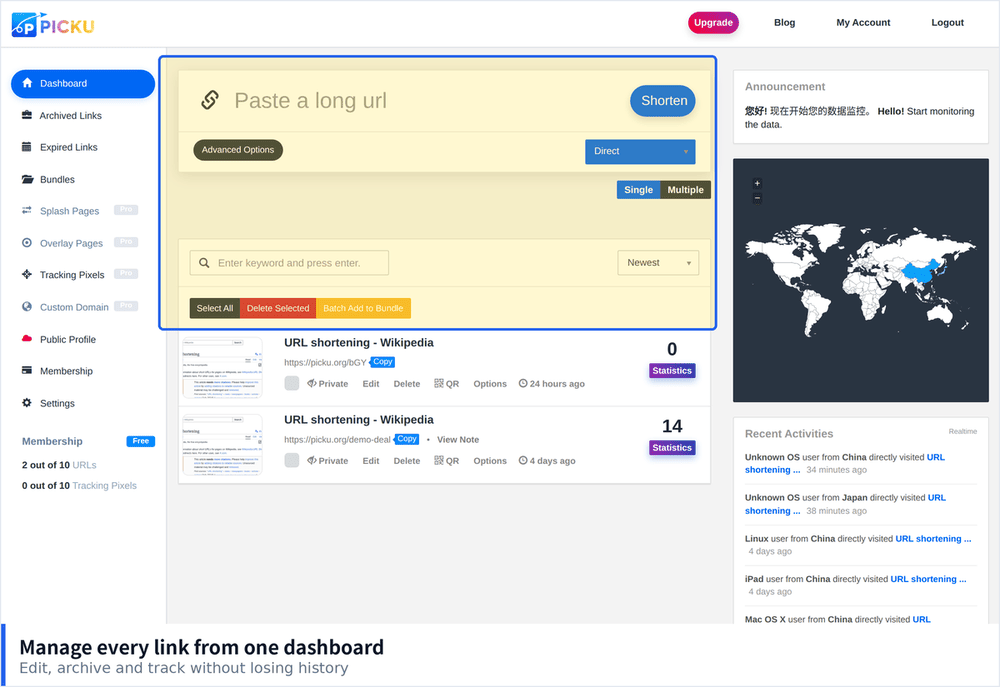Click the Splash Pages arrows icon
Image resolution: width=1000 pixels, height=687 pixels.
tap(27, 210)
